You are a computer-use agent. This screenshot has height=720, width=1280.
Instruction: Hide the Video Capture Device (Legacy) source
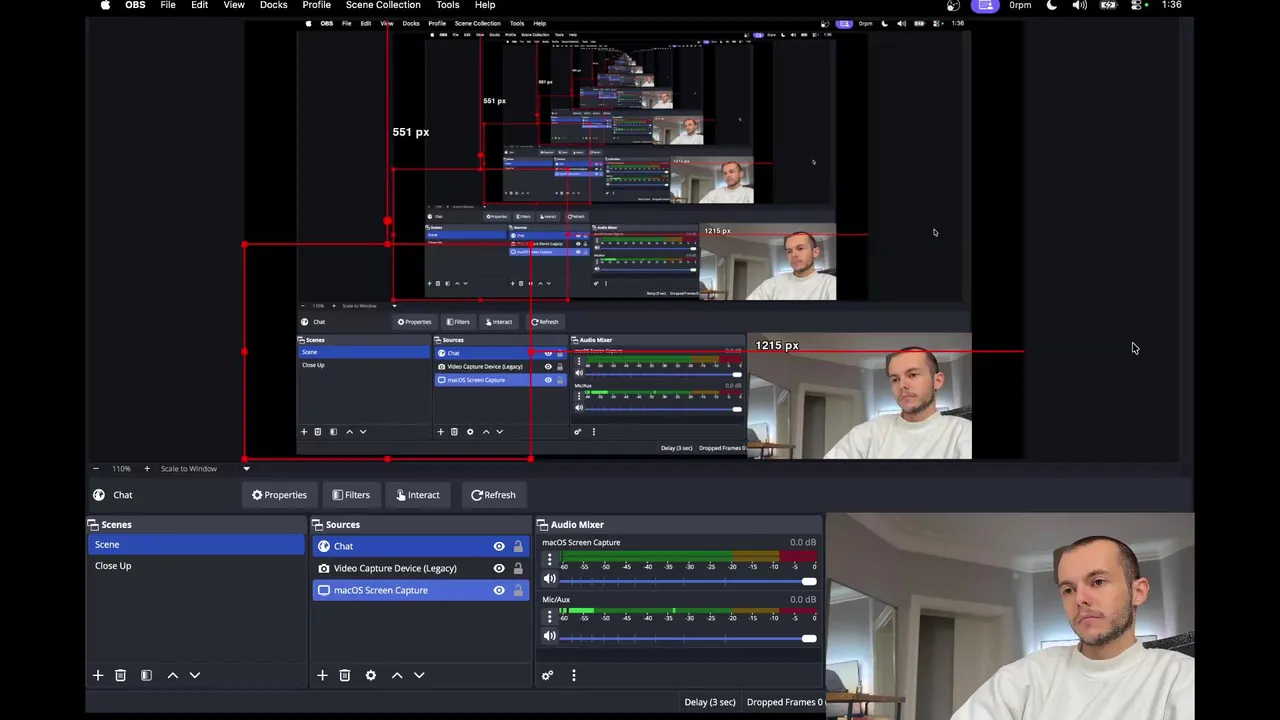(x=499, y=568)
